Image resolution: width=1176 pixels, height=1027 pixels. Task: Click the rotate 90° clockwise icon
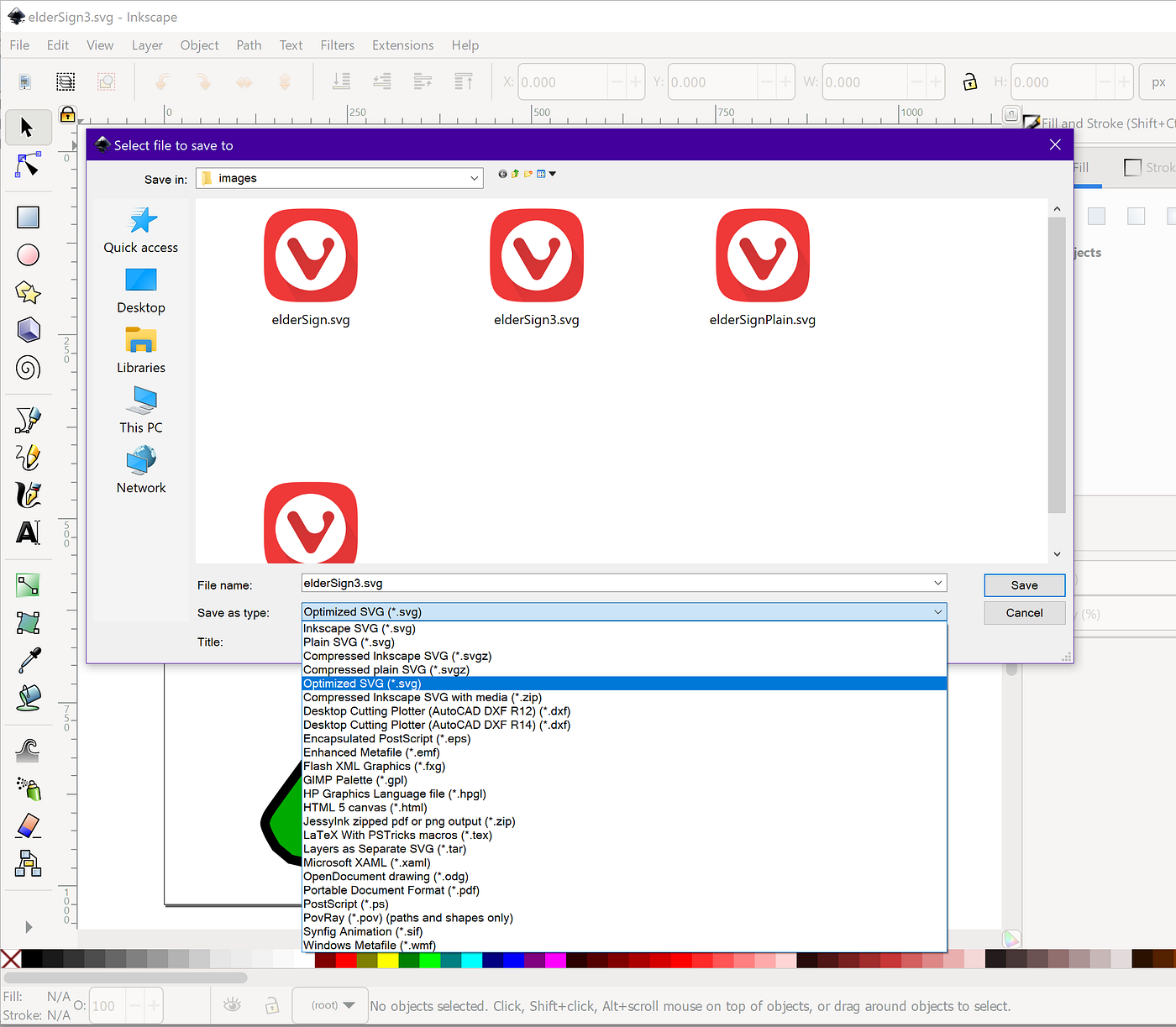203,81
